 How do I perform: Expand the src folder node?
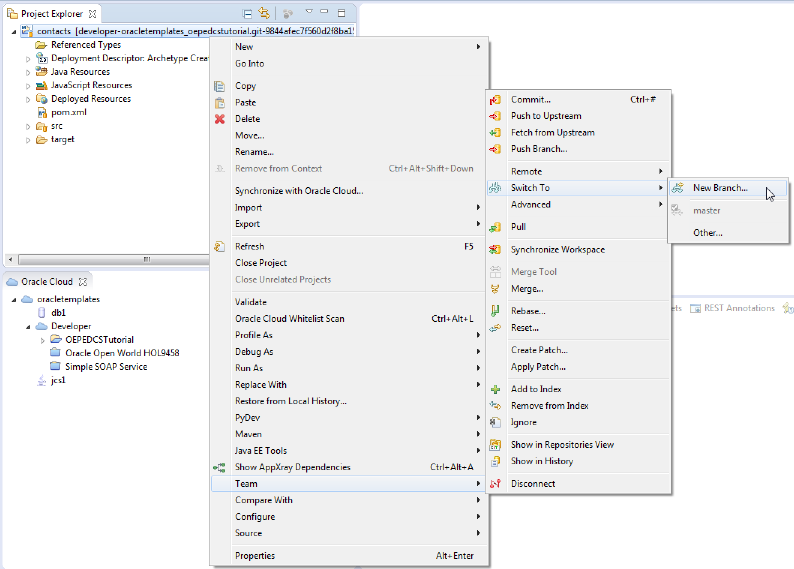(28, 127)
